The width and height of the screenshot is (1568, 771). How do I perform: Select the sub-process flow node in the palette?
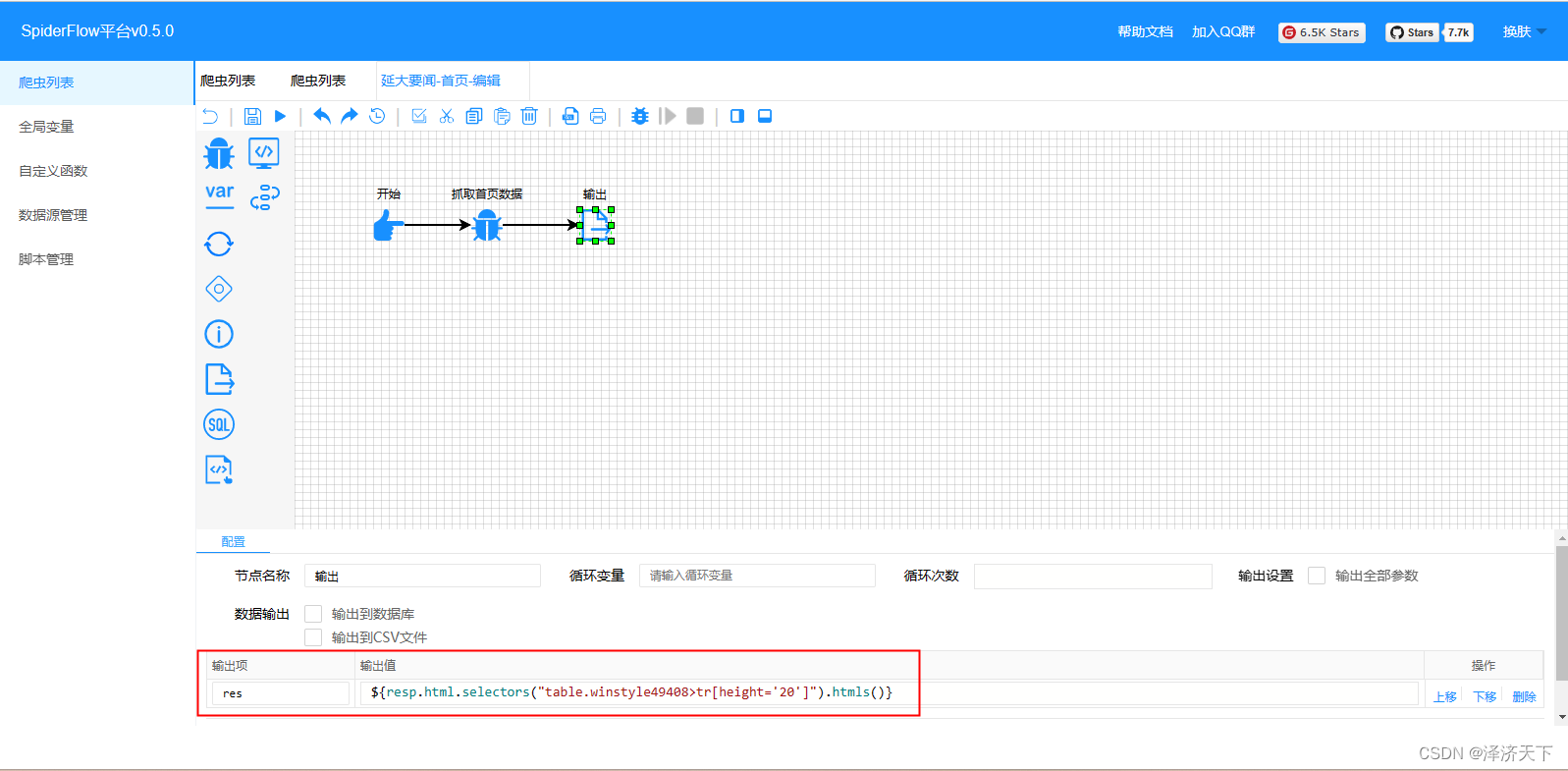264,197
